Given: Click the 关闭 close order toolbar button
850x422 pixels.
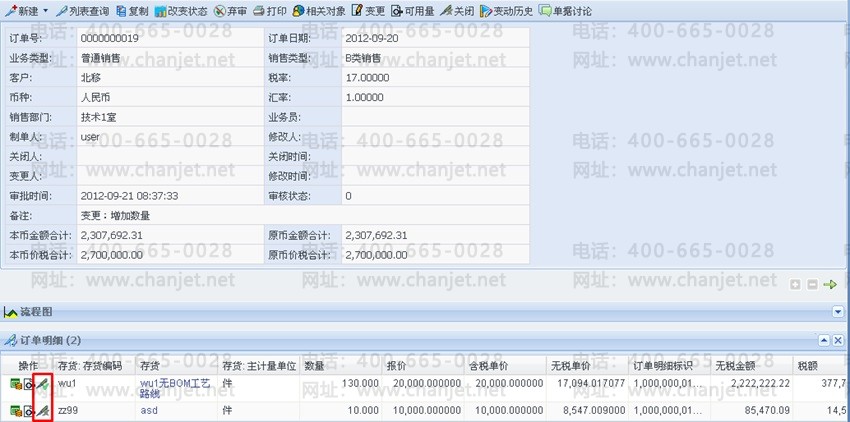Looking at the screenshot, I should (x=457, y=11).
